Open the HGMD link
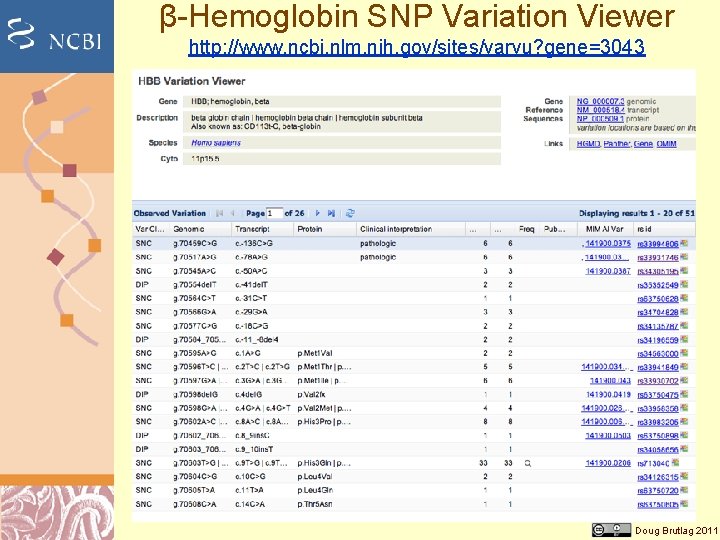 click(x=588, y=144)
